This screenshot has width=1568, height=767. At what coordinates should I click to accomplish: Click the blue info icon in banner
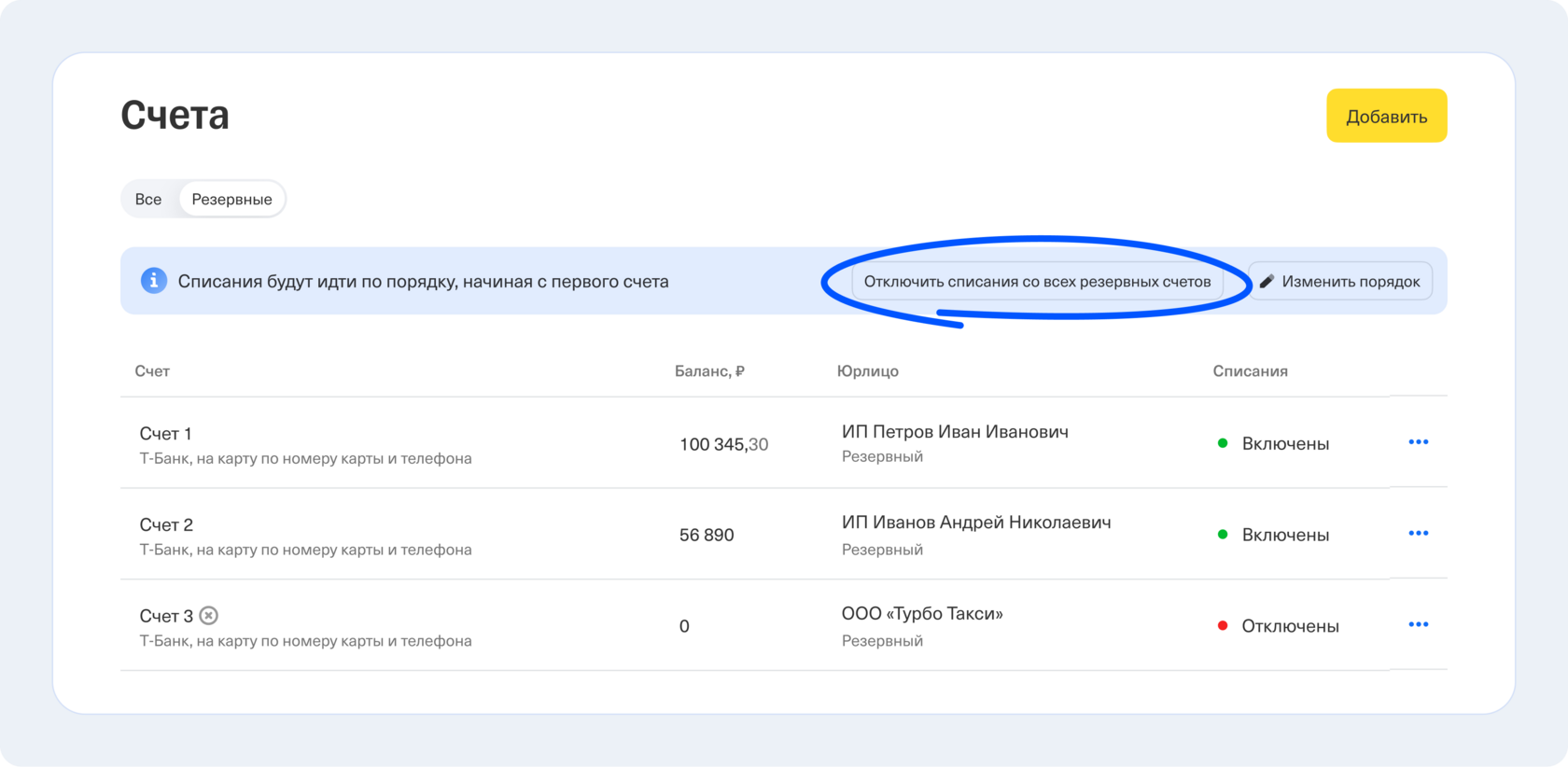click(154, 281)
